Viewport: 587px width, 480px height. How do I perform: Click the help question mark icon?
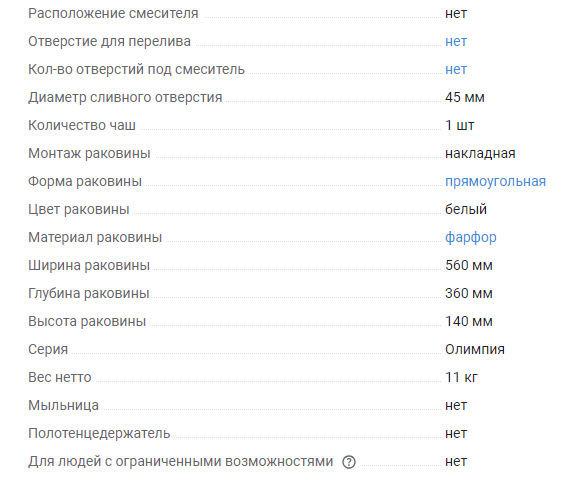pos(349,462)
